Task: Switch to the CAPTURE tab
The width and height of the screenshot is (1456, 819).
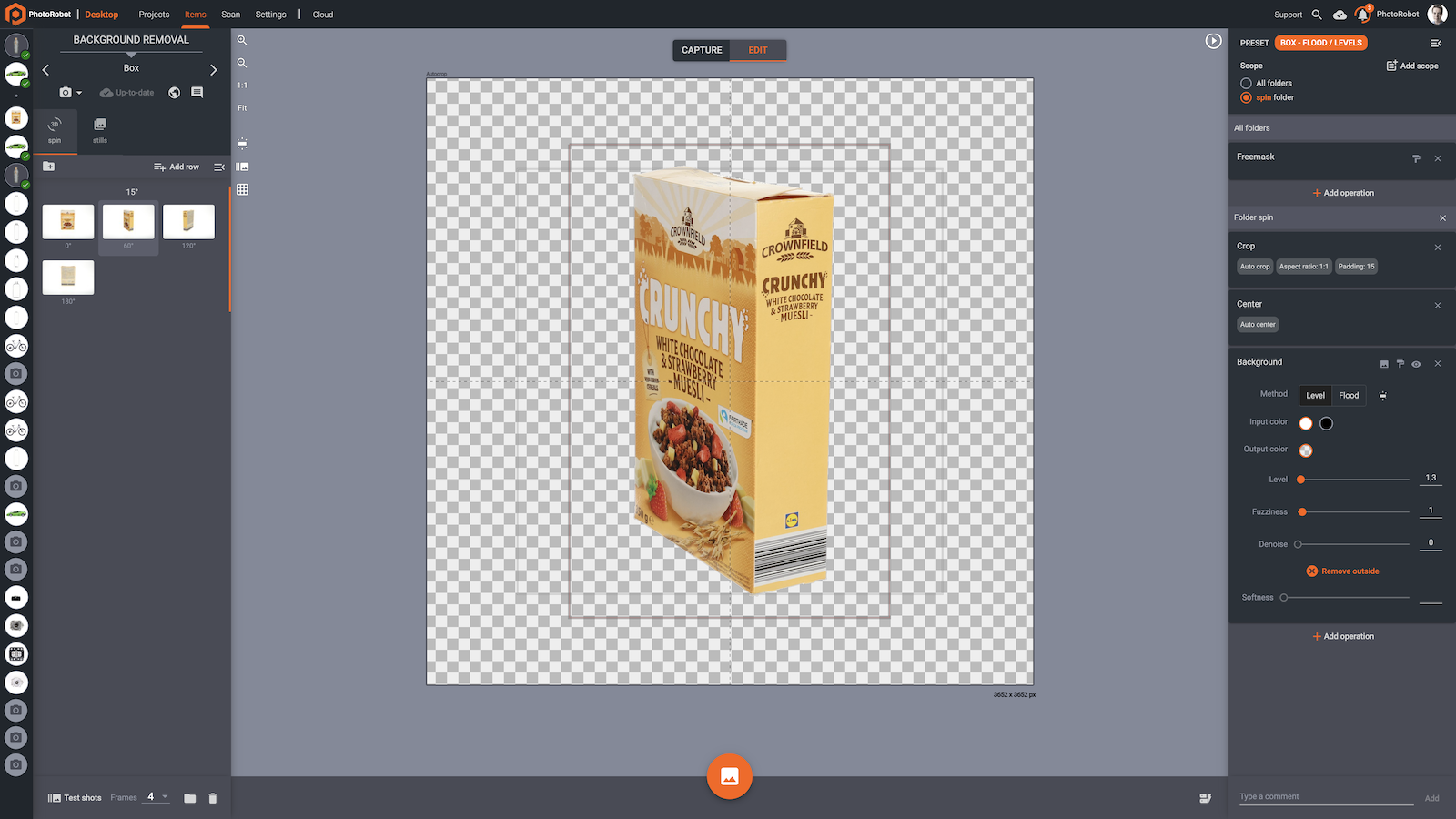Action: (701, 50)
